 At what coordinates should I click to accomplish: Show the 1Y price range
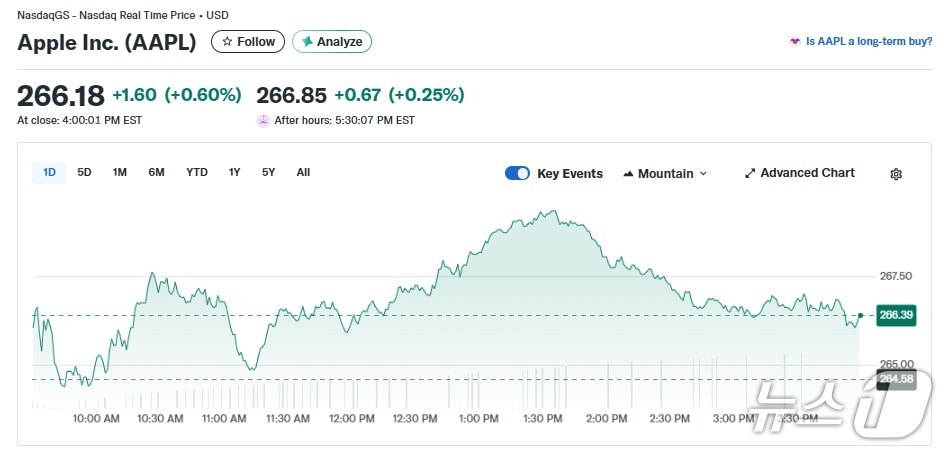(x=234, y=172)
